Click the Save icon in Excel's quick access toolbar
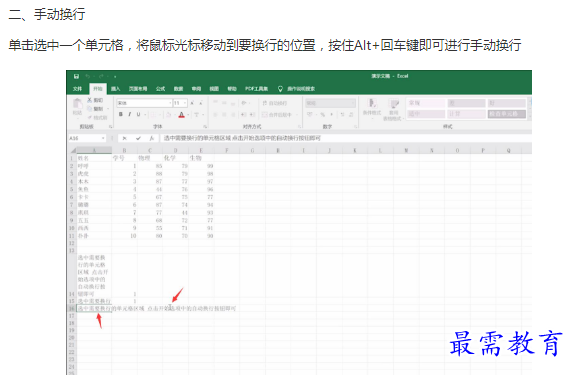The width and height of the screenshot is (571, 375). (x=76, y=76)
